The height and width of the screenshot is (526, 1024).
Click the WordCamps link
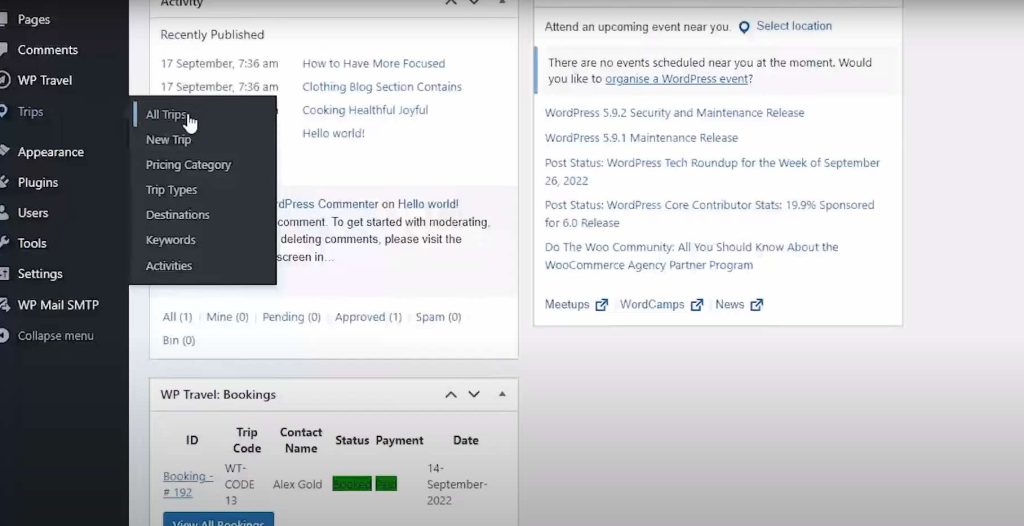pos(652,304)
